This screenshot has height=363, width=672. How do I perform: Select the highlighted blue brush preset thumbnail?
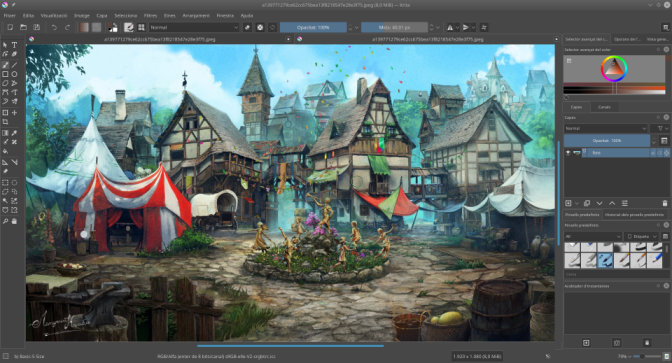click(605, 260)
